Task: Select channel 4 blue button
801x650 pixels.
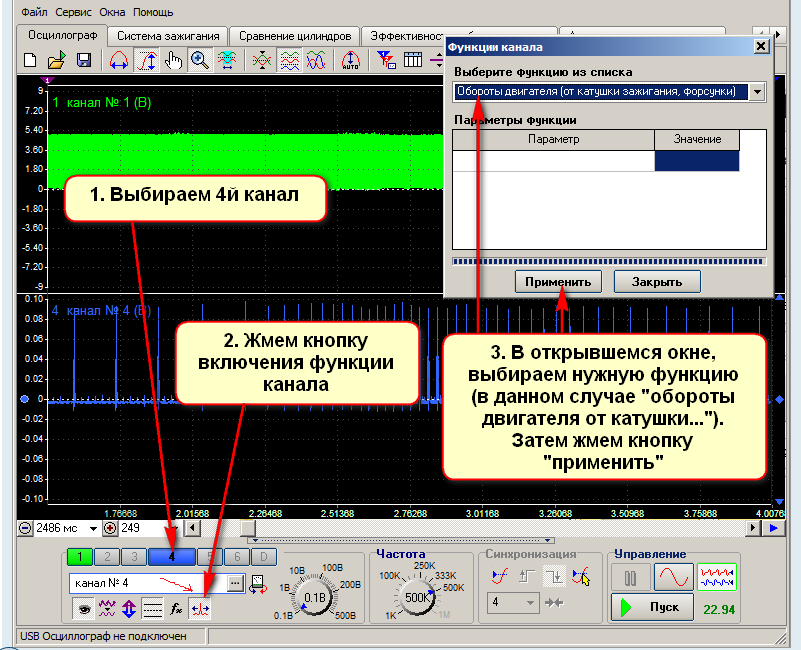Action: [172, 556]
